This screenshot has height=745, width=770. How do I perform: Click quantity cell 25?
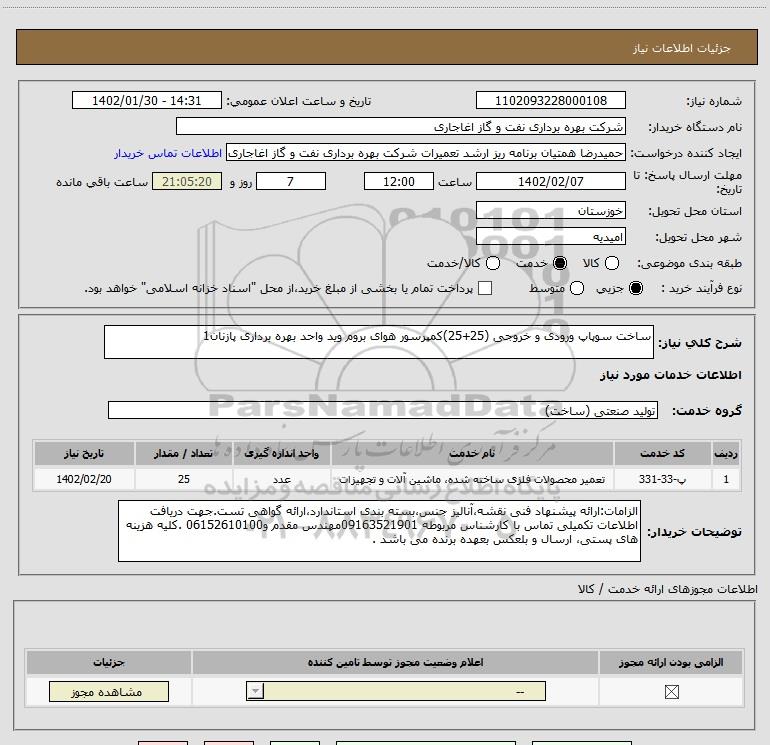click(x=184, y=479)
